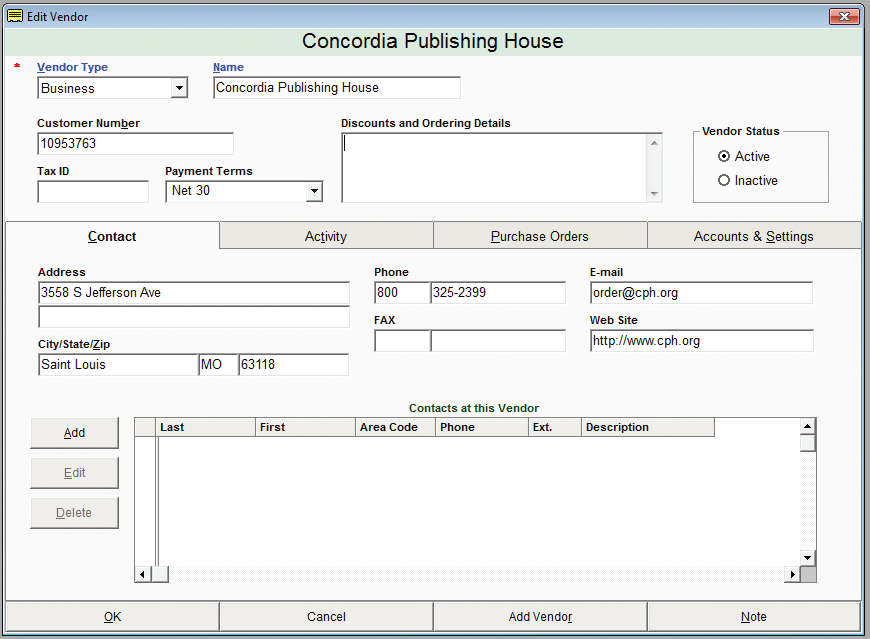
Task: Focus the E-mail address field
Action: click(x=700, y=293)
